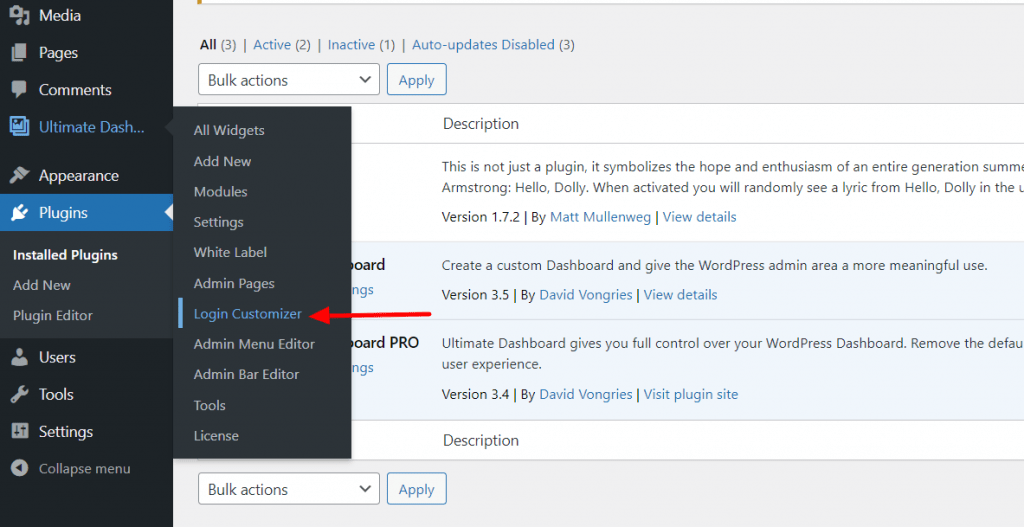
Task: Click the bottom Description column footer
Action: (x=481, y=440)
